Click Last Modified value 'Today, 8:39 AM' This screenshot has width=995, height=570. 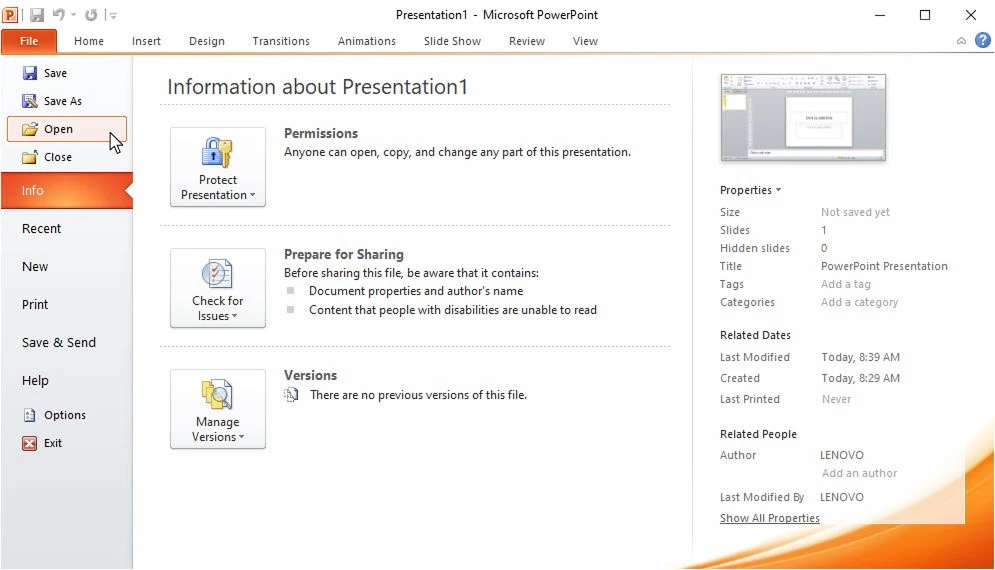pos(860,357)
